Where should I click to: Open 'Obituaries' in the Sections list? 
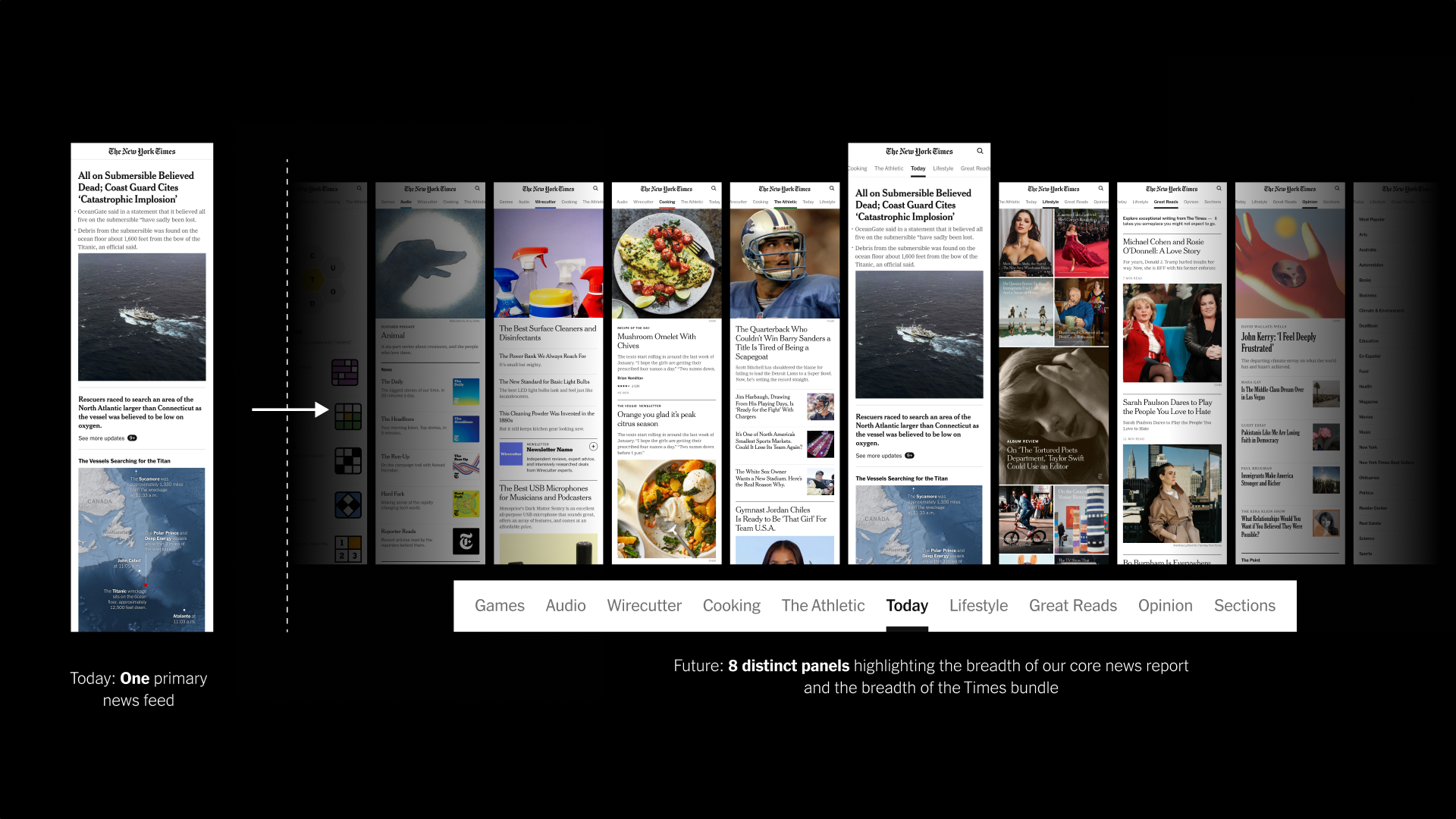tap(1370, 478)
